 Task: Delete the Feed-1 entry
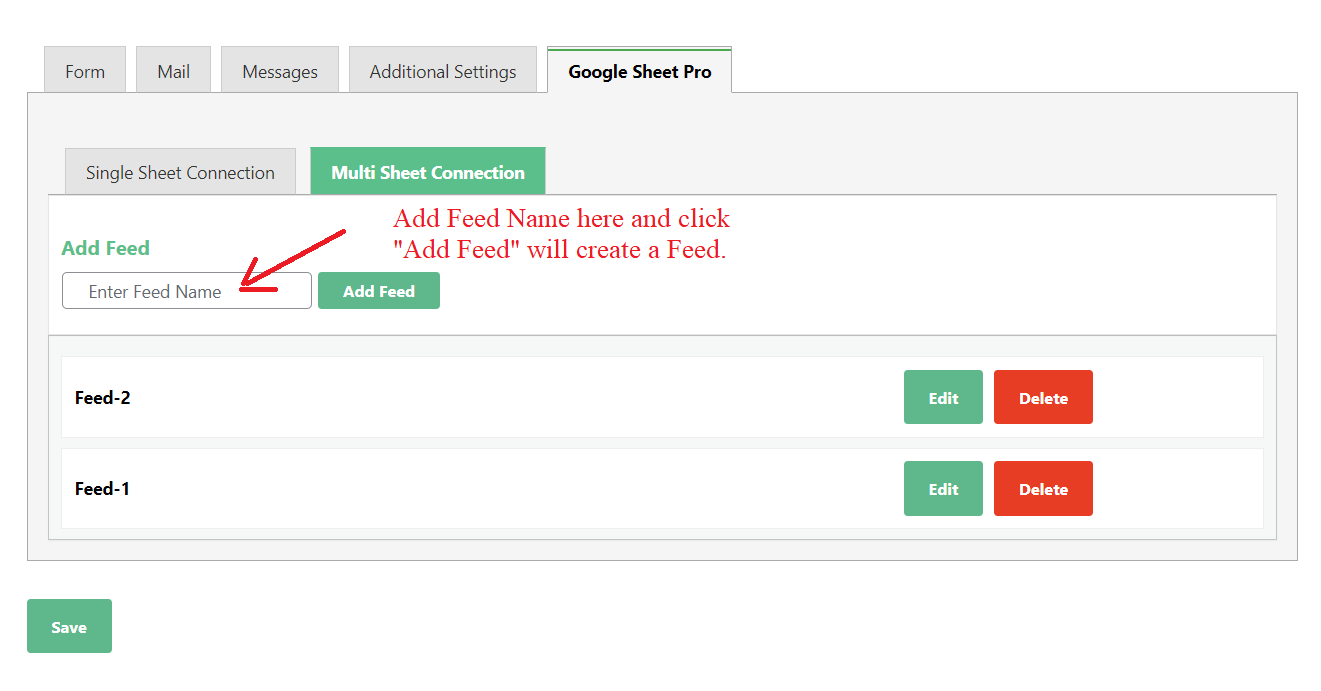point(1043,489)
